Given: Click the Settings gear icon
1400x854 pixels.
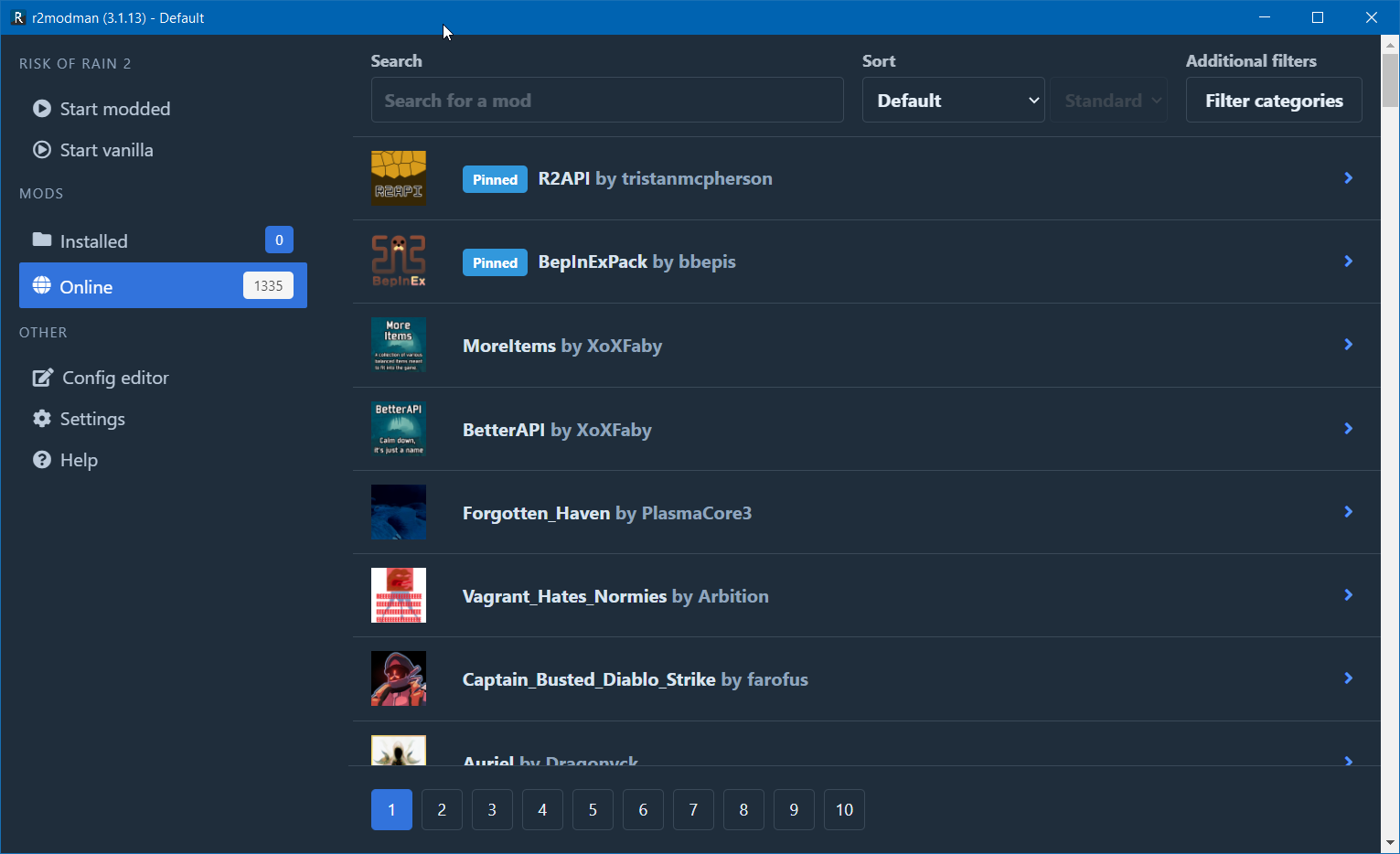Looking at the screenshot, I should point(42,419).
